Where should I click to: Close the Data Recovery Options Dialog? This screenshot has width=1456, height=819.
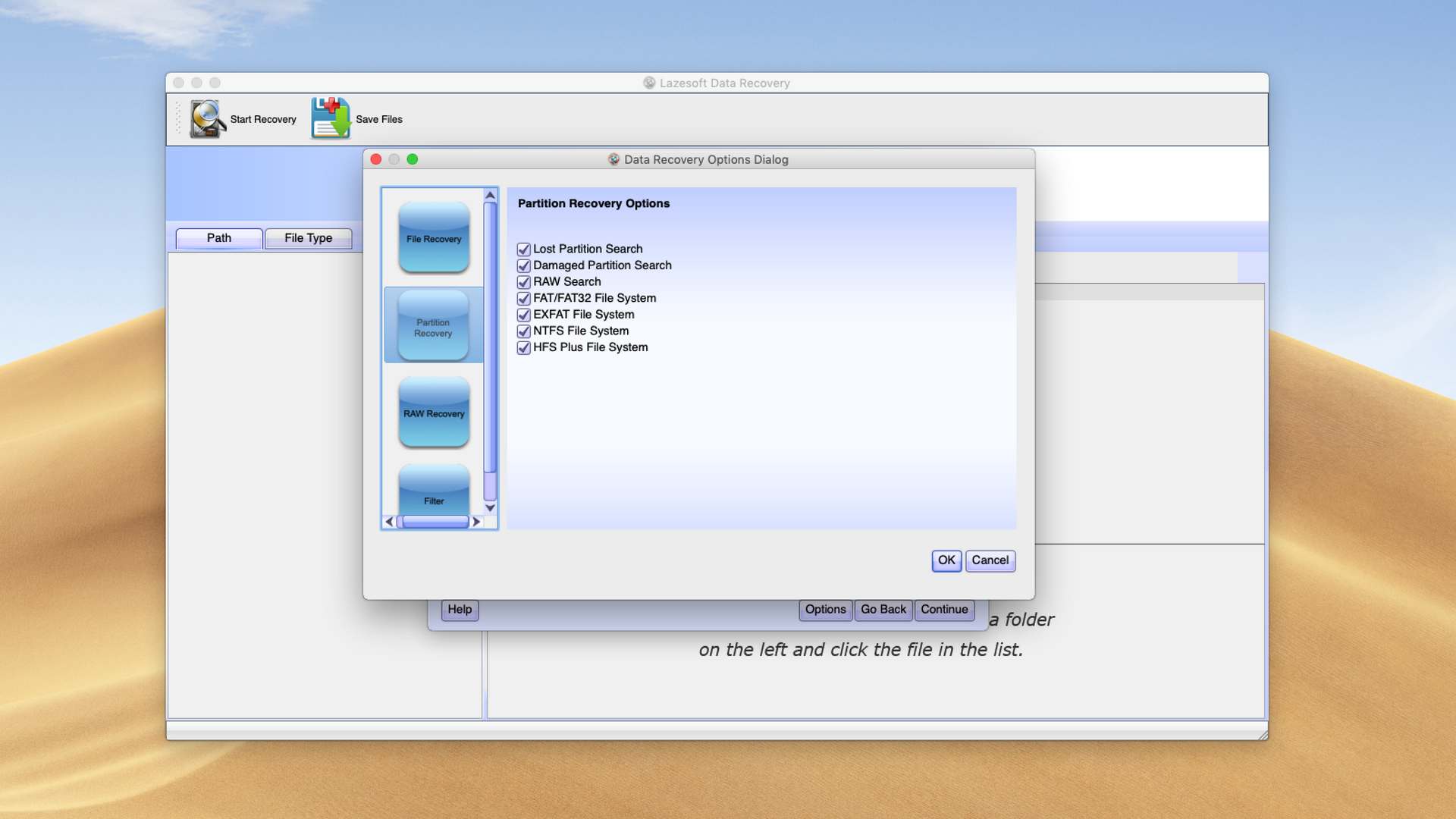[376, 159]
